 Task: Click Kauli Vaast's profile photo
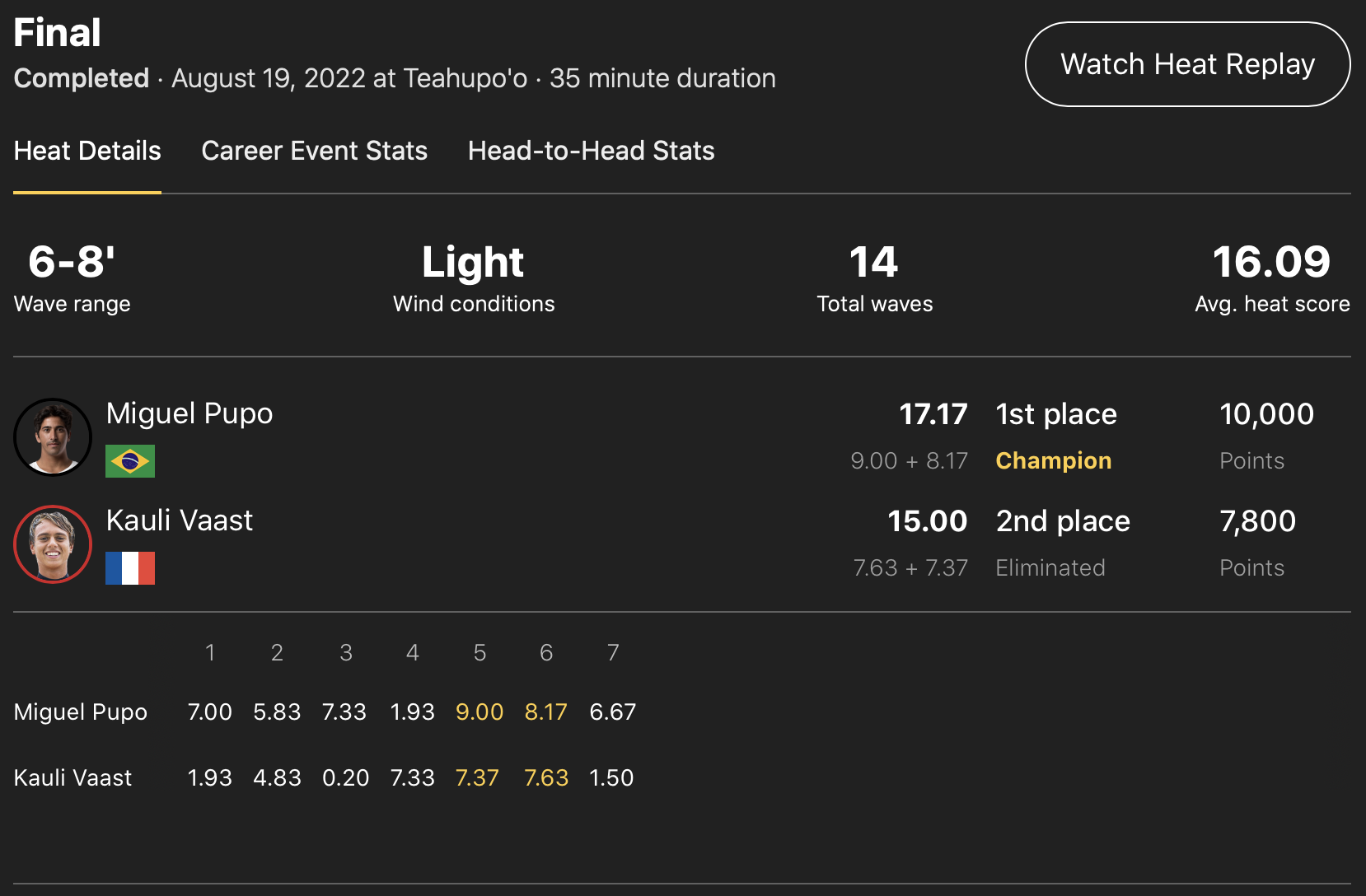click(53, 544)
